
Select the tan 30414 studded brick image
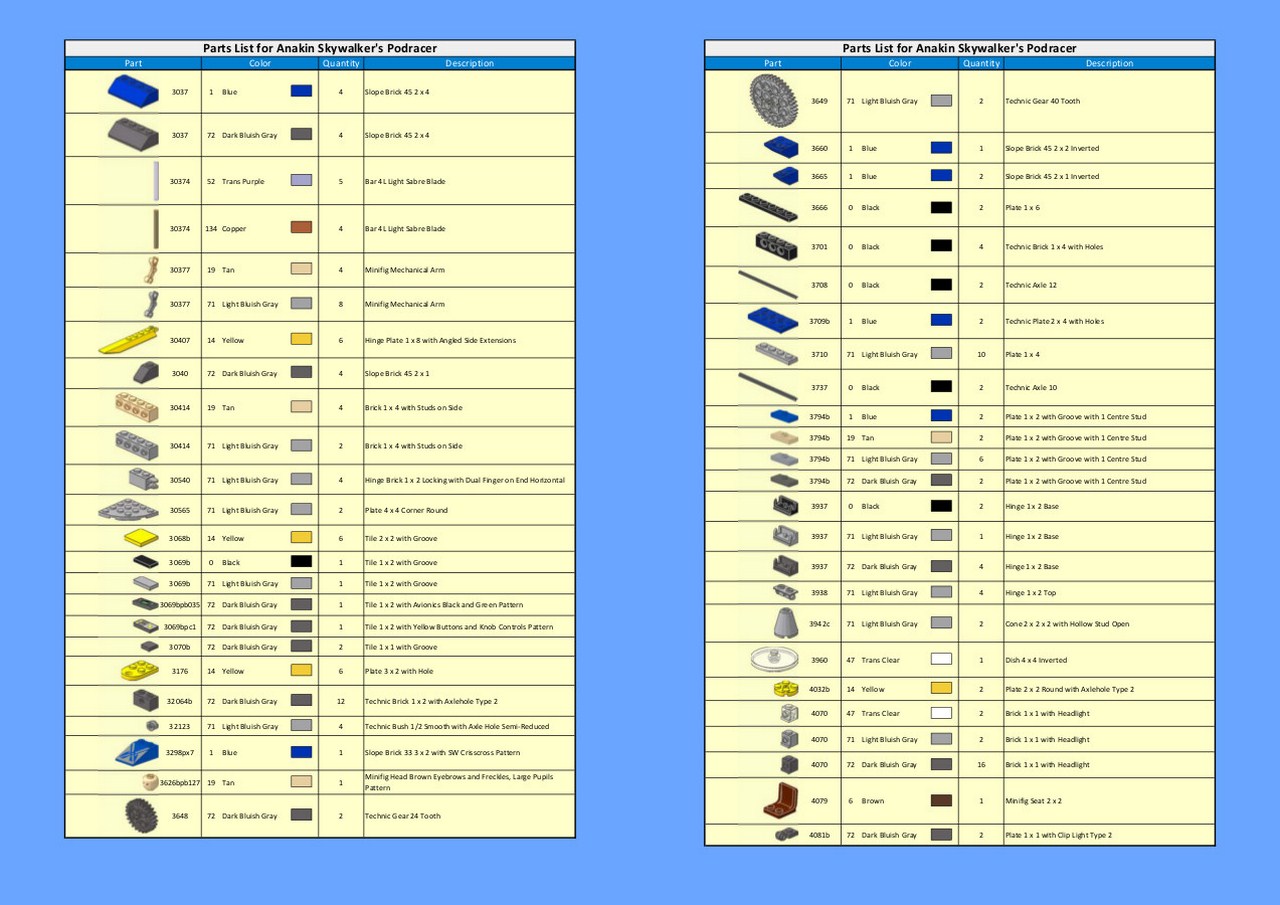(137, 407)
